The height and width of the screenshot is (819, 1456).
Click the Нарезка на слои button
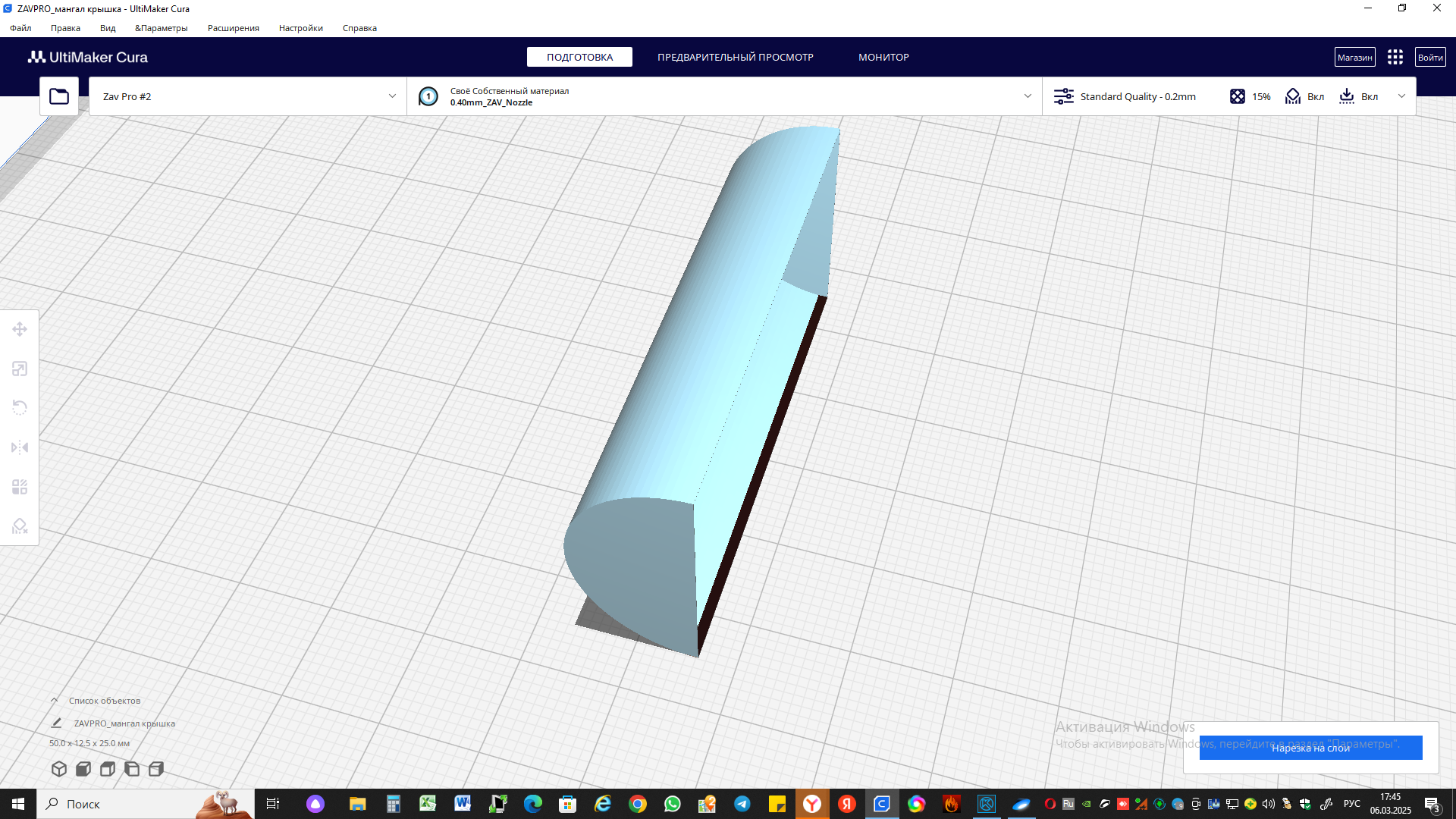[x=1310, y=748]
